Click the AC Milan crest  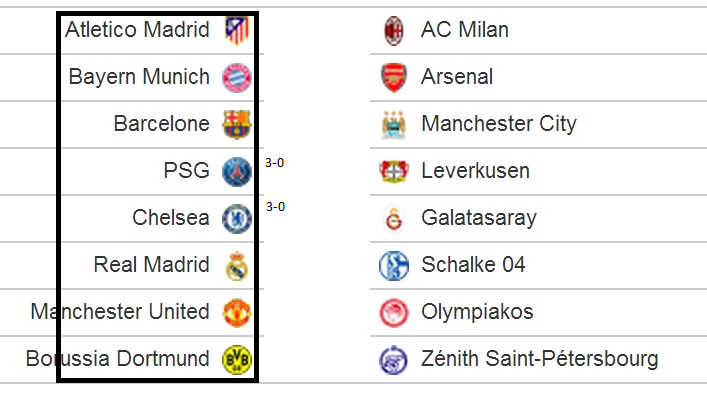[x=394, y=31]
